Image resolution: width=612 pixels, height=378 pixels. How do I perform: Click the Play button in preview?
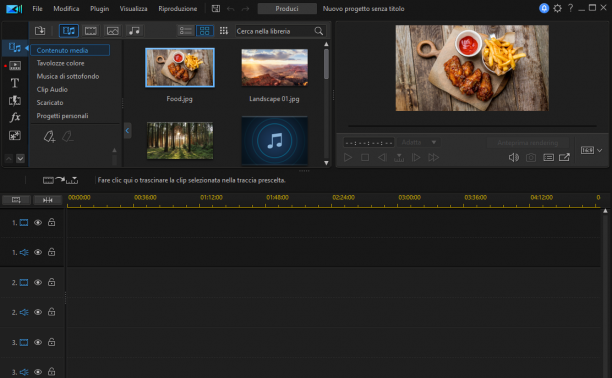point(348,157)
